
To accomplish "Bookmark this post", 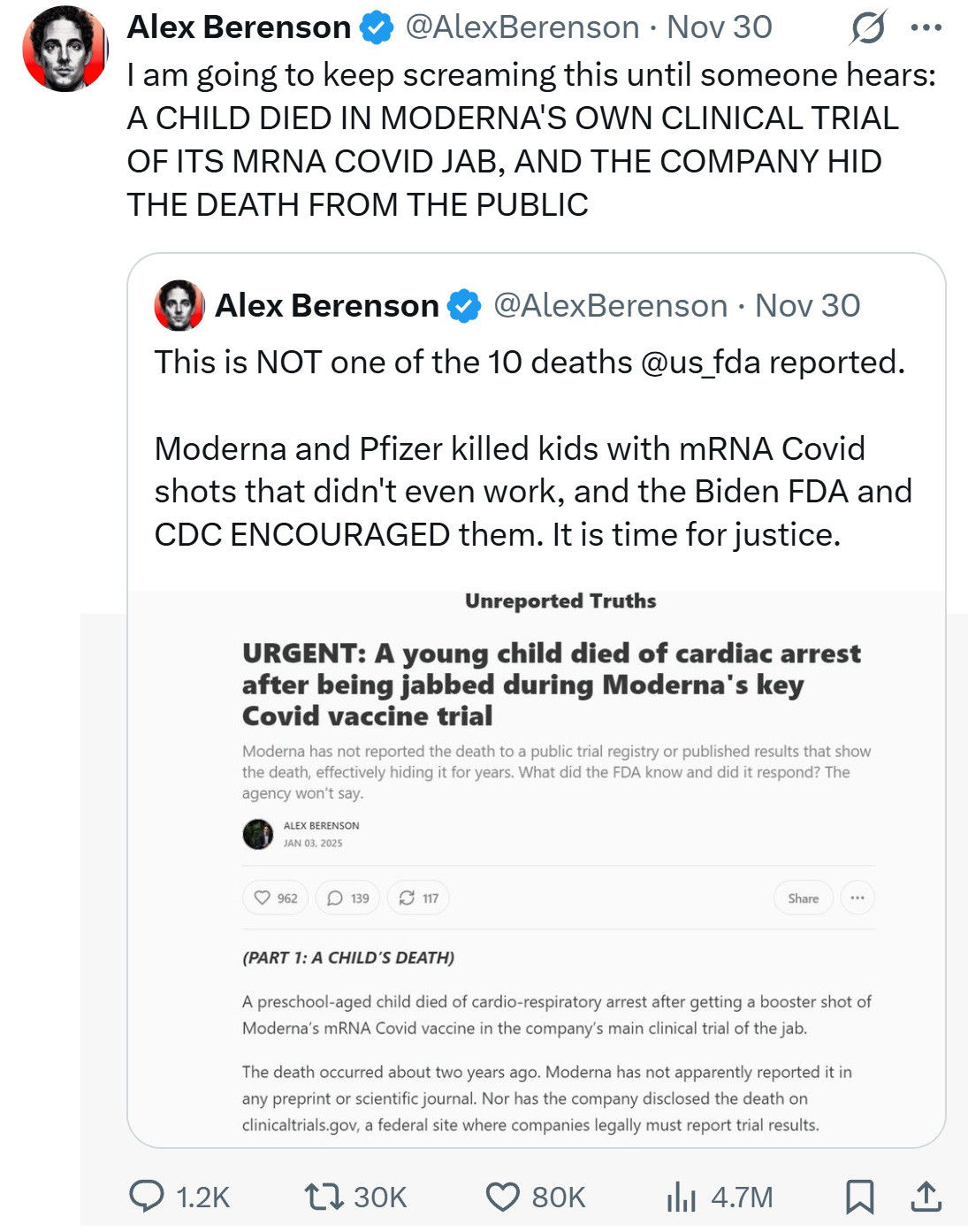I will [x=859, y=1197].
